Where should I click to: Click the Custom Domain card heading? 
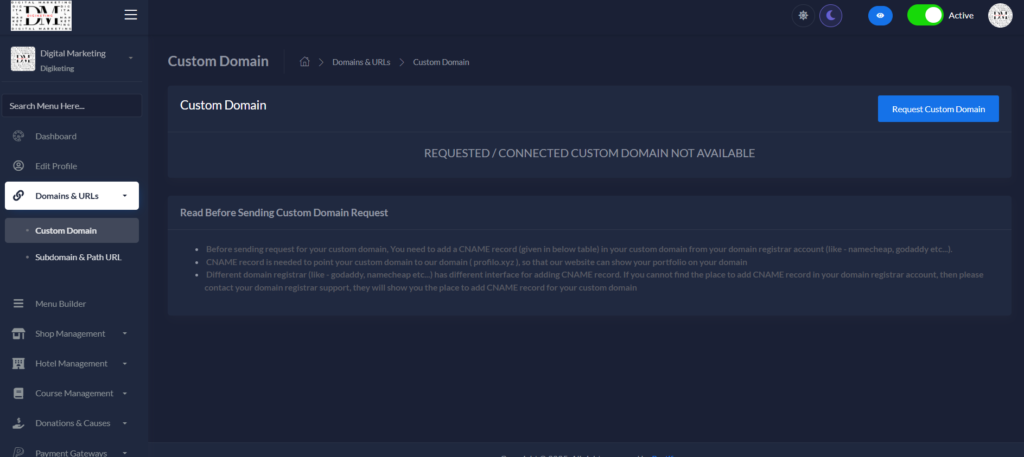pyautogui.click(x=223, y=105)
